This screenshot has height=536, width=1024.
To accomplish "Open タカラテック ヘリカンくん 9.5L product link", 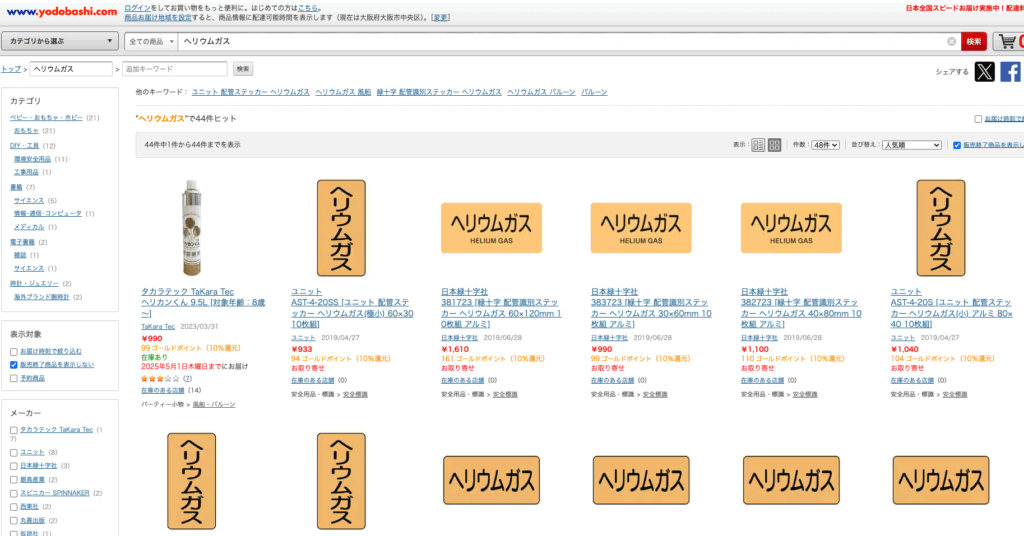I will 203,302.
